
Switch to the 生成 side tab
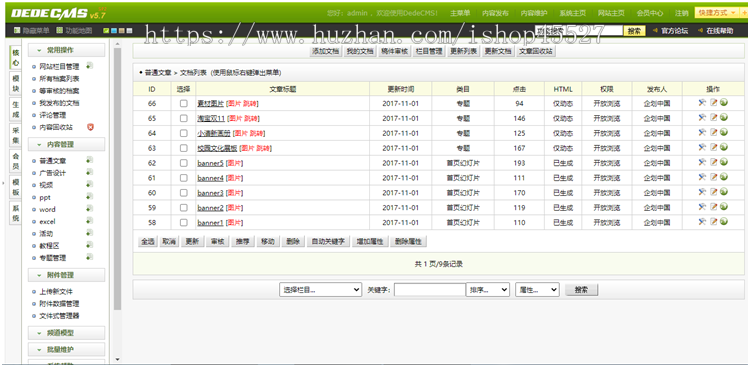click(16, 110)
